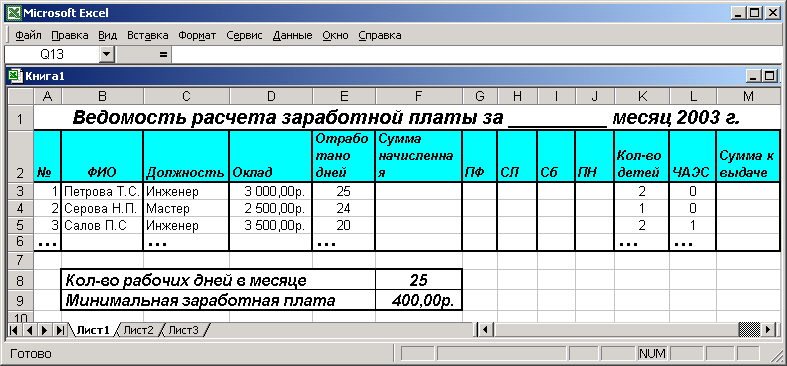The width and height of the screenshot is (787, 366).
Task: Click in the formula bar input
Action: point(477,54)
